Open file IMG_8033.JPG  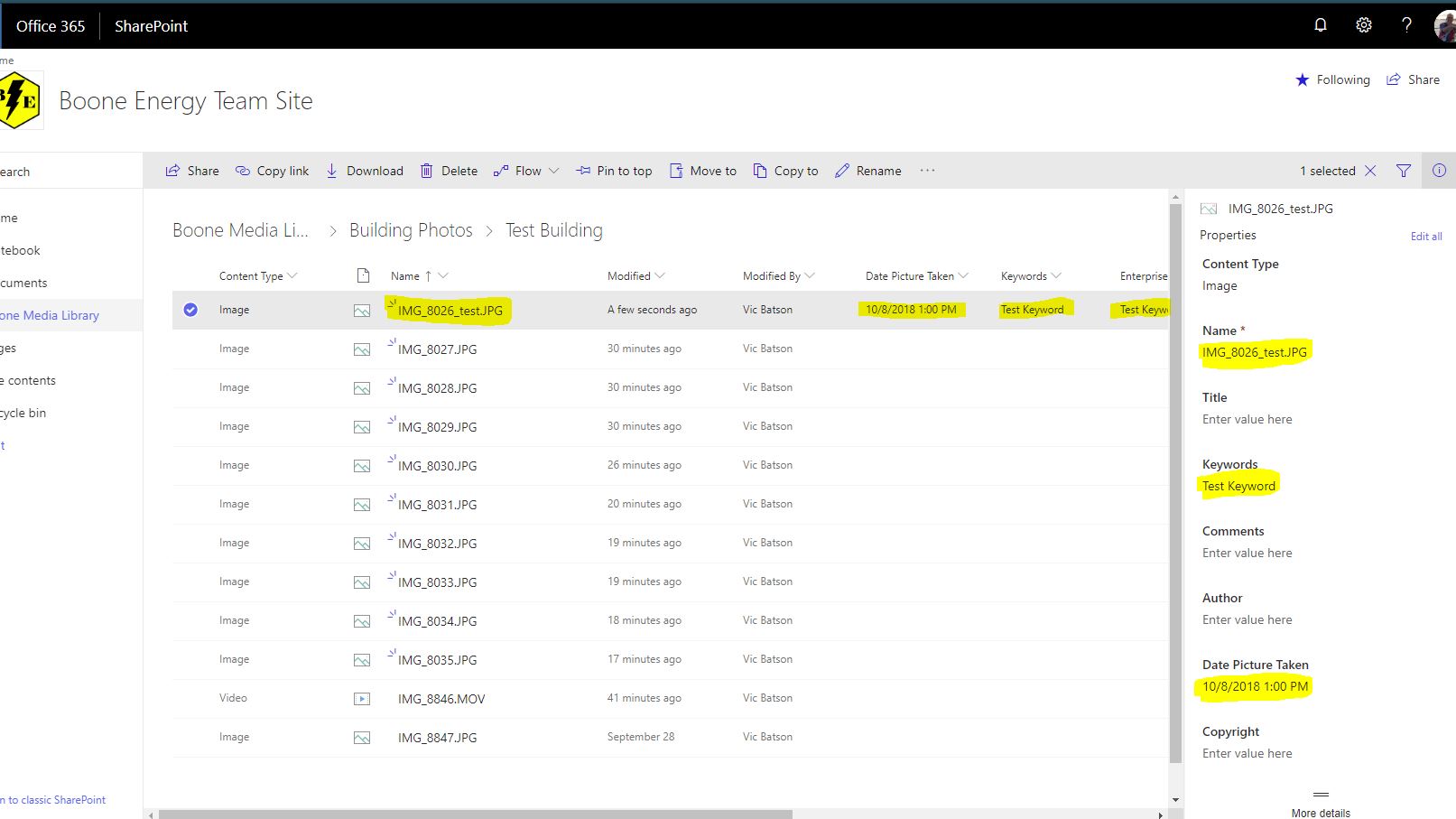pyautogui.click(x=437, y=582)
